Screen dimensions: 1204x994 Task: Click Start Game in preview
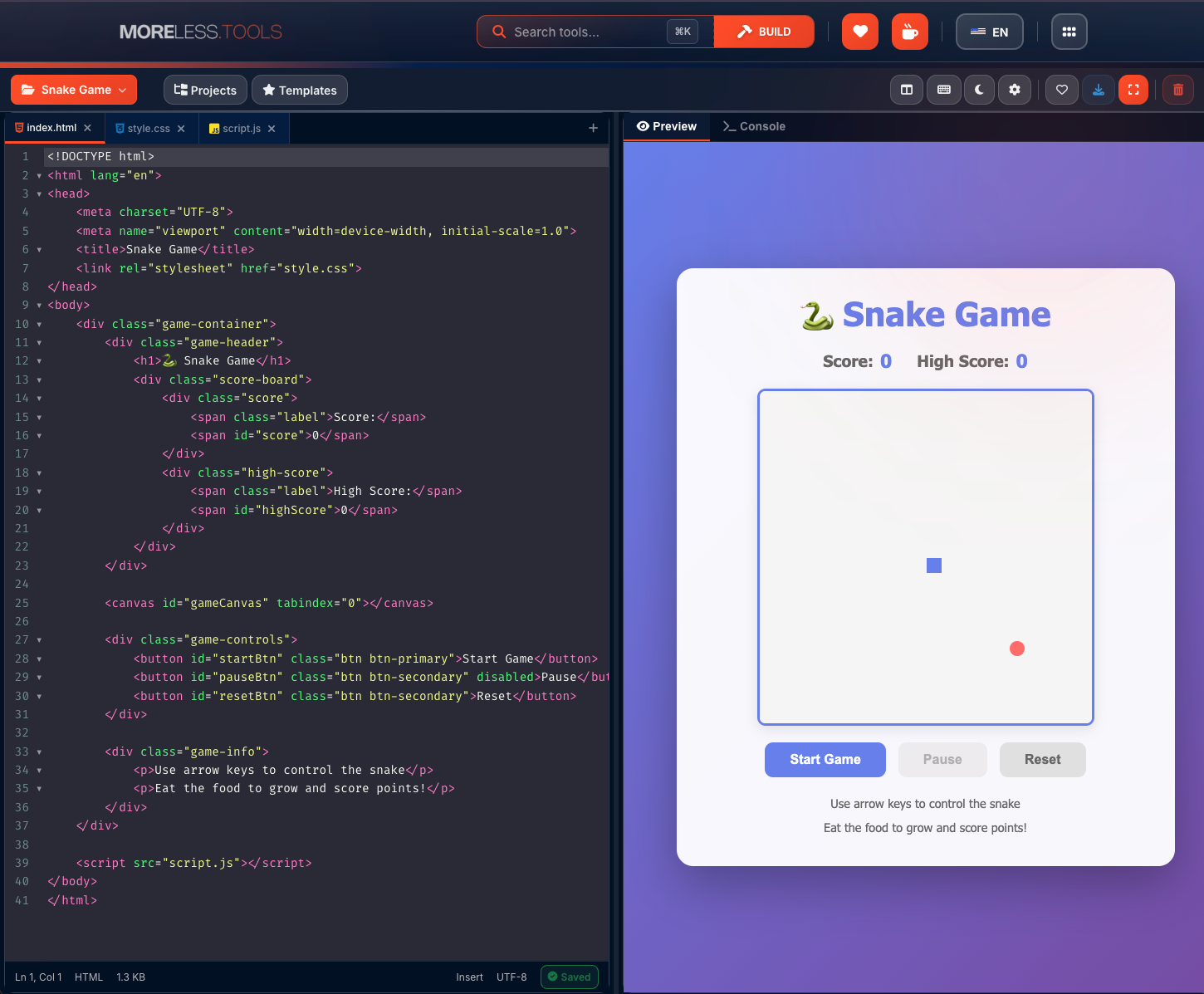click(x=825, y=760)
